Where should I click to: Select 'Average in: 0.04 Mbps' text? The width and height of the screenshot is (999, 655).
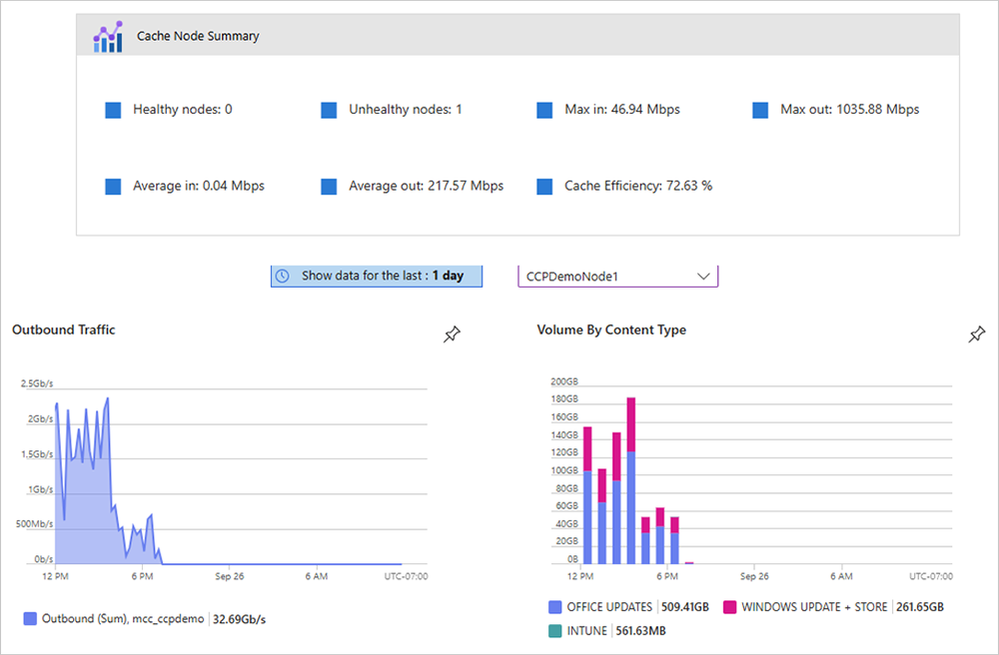[199, 186]
